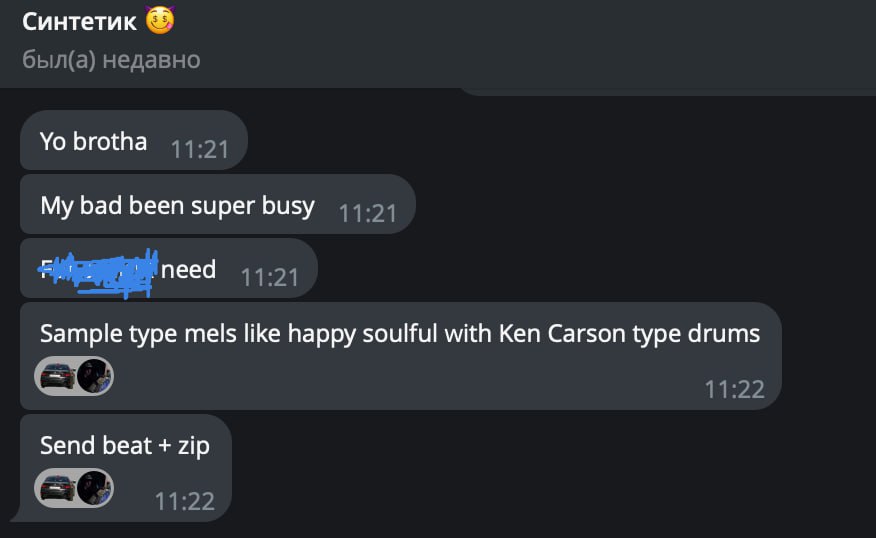This screenshot has width=876, height=538.
Task: Click the 11:22 timestamp on Ken Carson message
Action: point(734,390)
